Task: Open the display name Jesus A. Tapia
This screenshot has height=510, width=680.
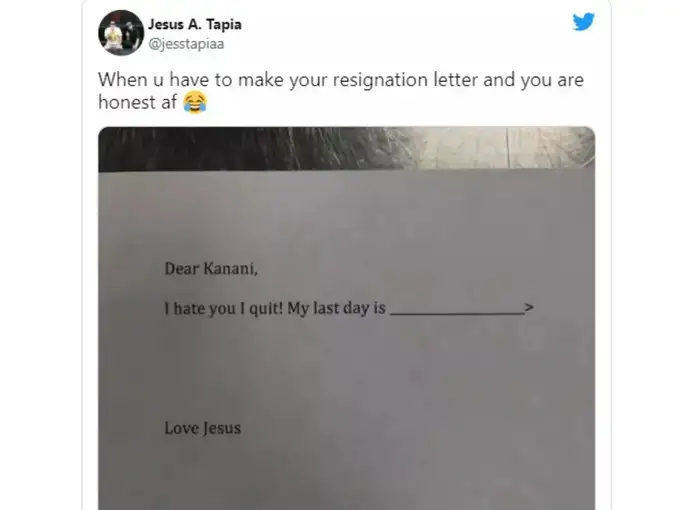Action: 195,24
